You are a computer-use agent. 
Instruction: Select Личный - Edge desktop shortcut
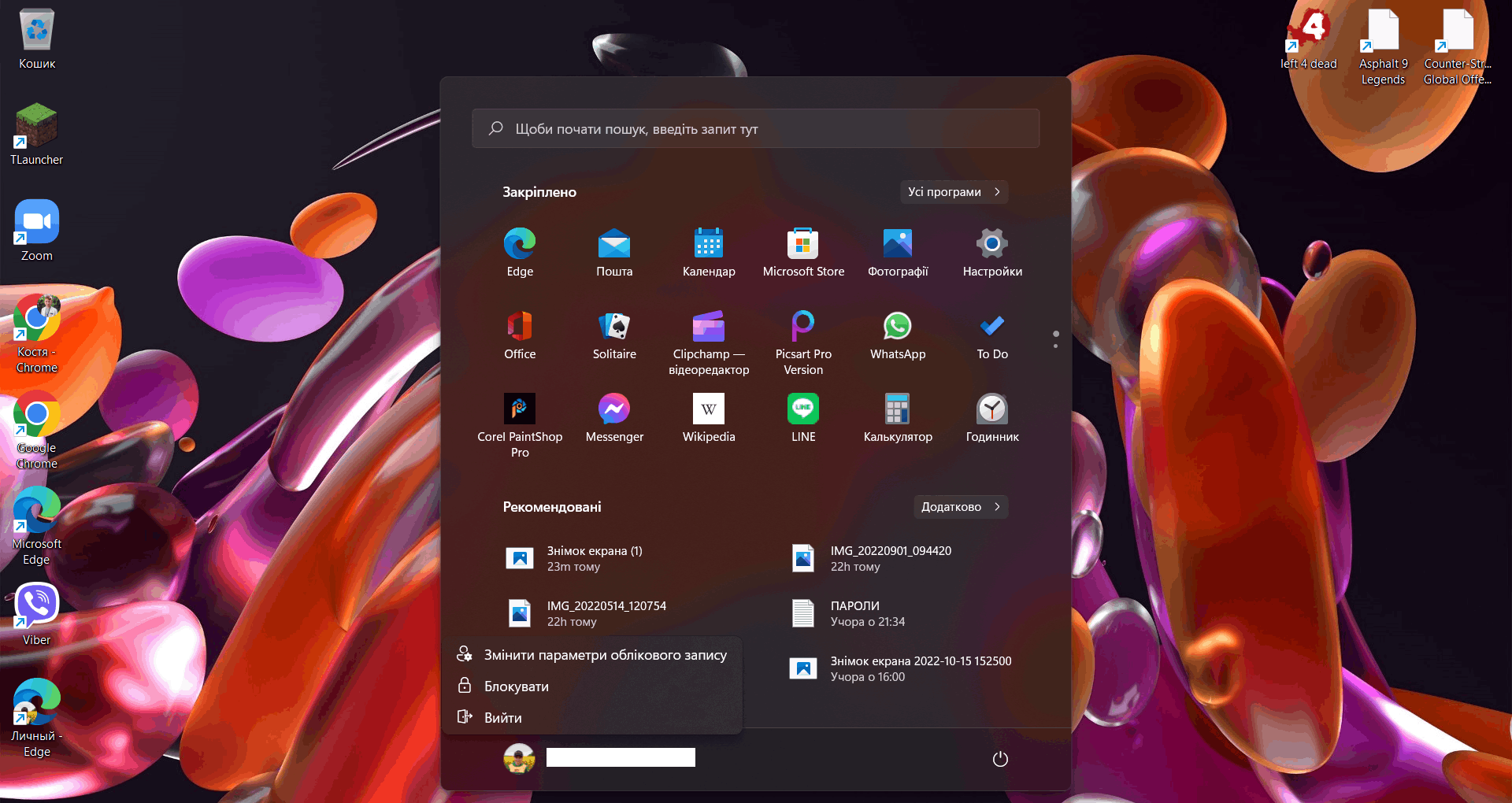click(37, 719)
